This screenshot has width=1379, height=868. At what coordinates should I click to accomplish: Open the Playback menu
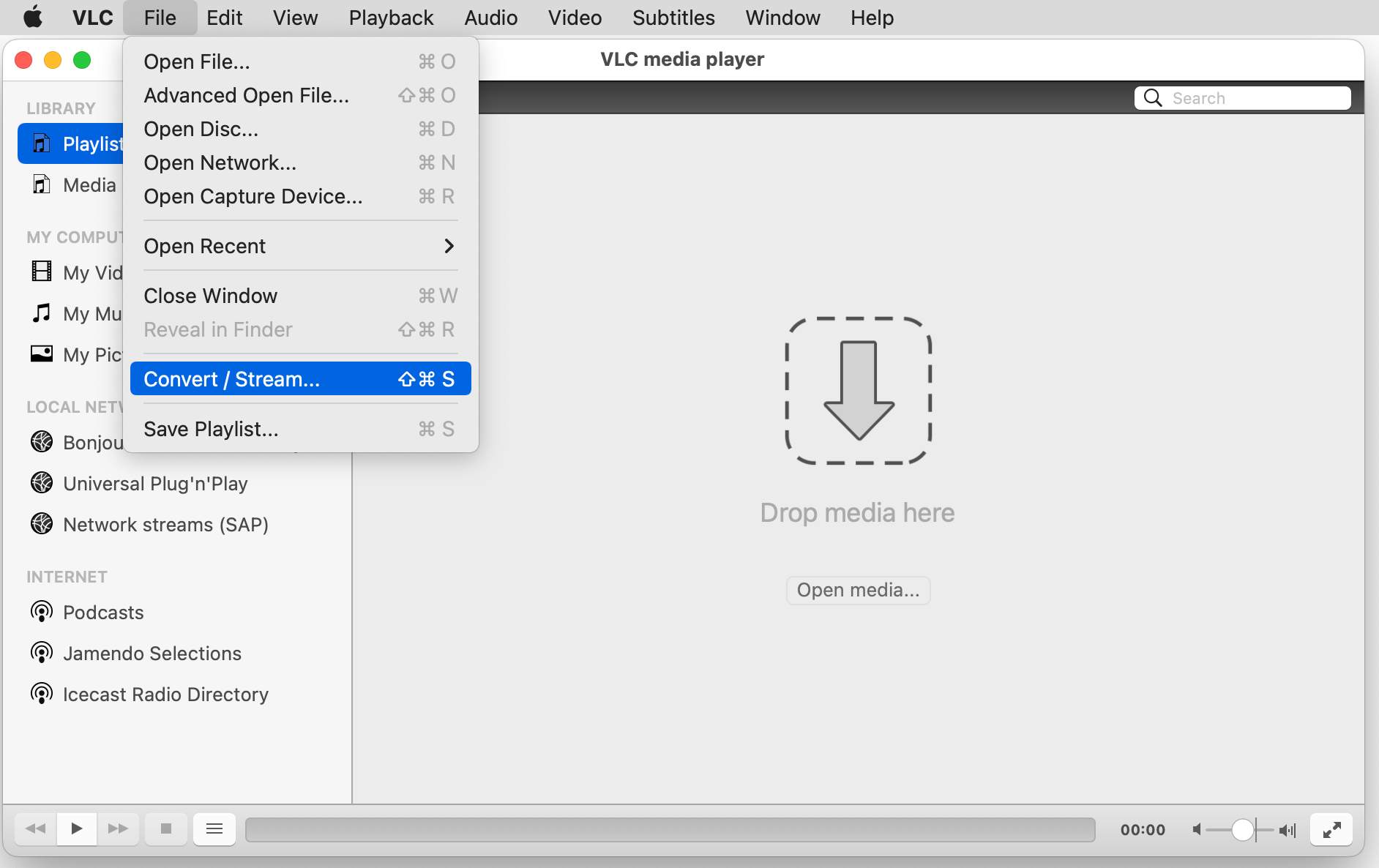[391, 18]
